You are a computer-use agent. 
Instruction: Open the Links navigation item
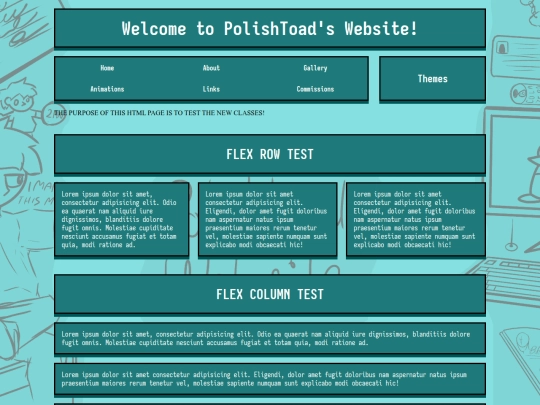click(211, 89)
